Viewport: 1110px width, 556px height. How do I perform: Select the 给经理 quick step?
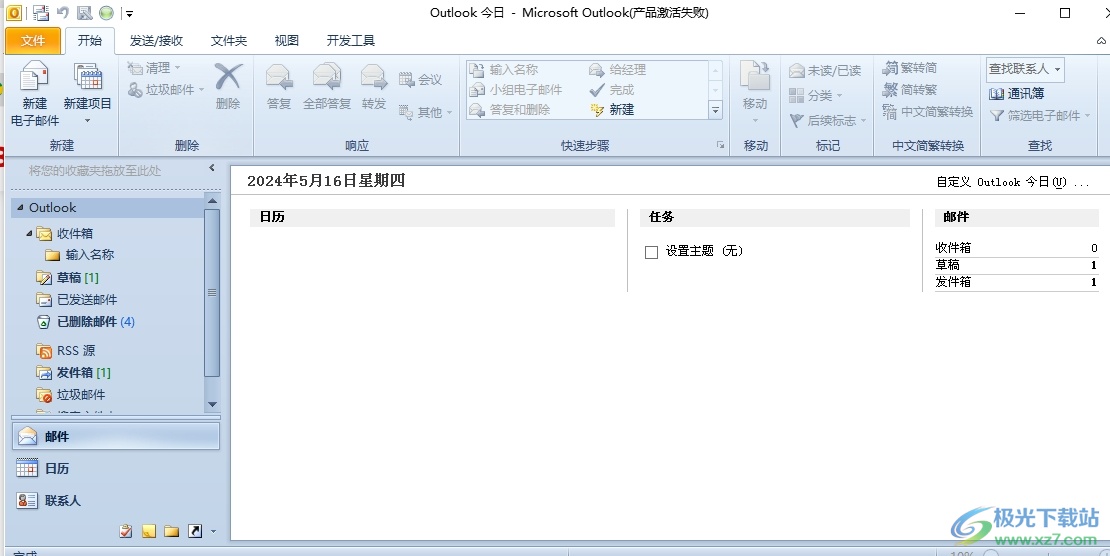(x=618, y=69)
